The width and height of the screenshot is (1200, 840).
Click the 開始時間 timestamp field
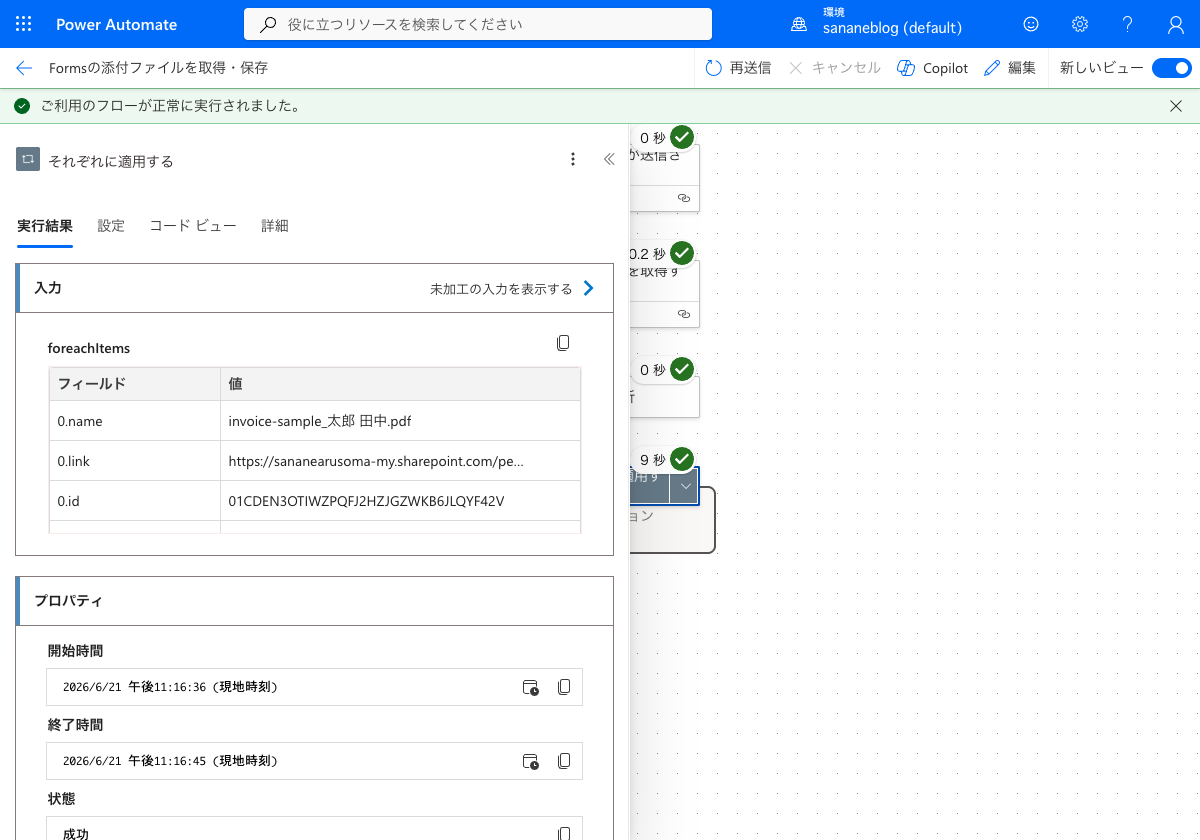(x=314, y=687)
